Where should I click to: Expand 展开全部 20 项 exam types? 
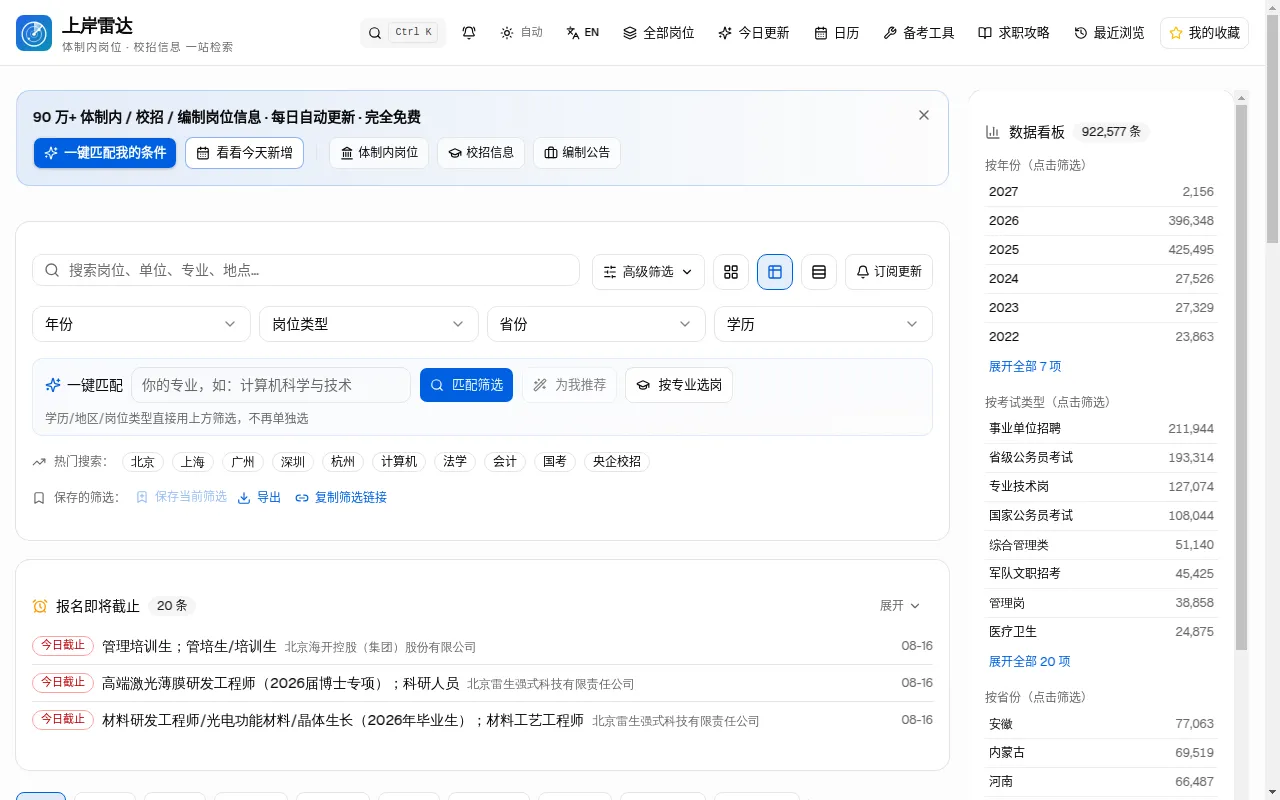tap(1029, 662)
